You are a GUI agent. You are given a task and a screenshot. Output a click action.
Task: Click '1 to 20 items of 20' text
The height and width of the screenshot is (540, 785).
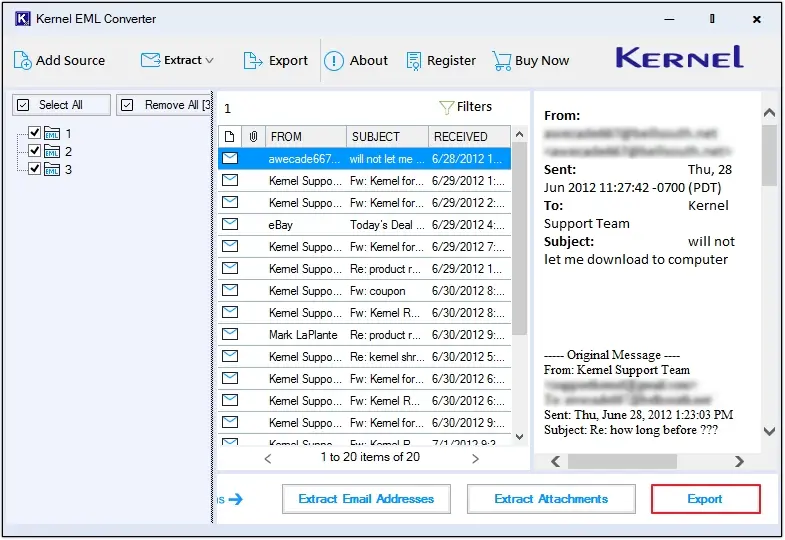click(x=370, y=457)
